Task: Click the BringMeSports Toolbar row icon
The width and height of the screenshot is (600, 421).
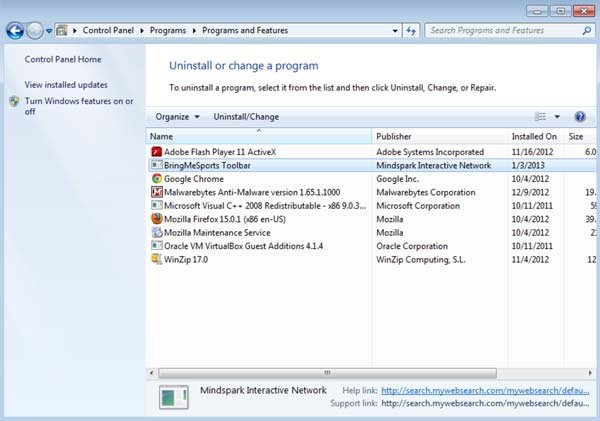Action: [157, 165]
